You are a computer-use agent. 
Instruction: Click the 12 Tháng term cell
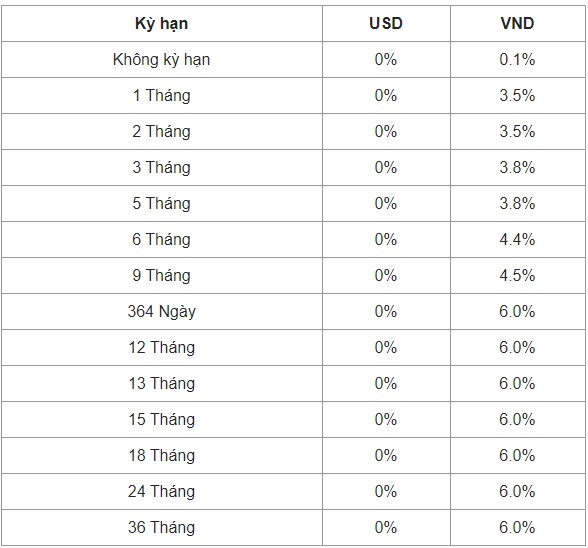(162, 348)
